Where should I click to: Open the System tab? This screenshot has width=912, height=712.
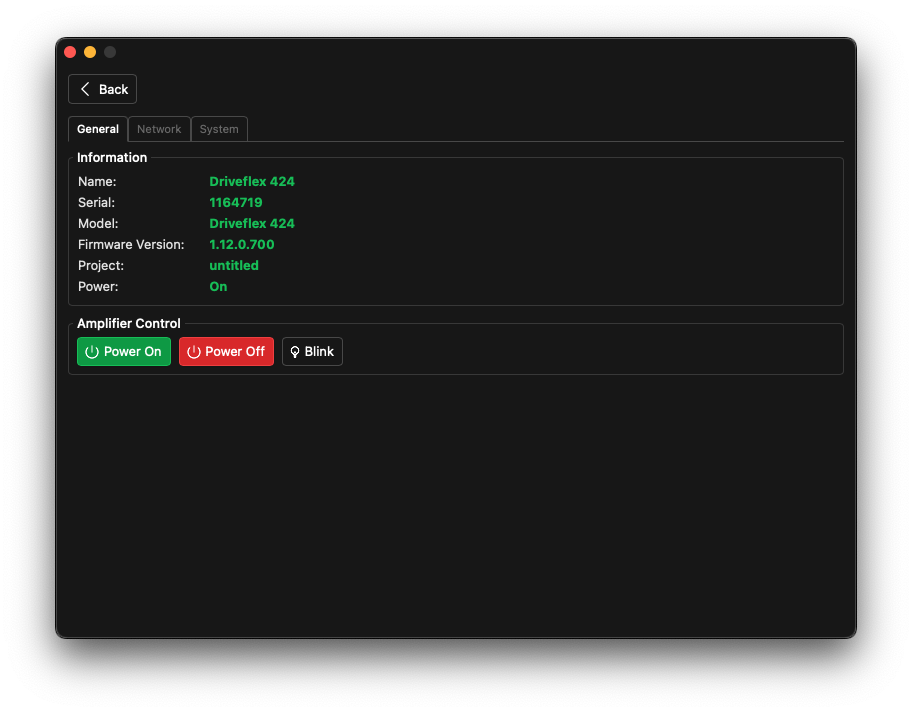[219, 129]
